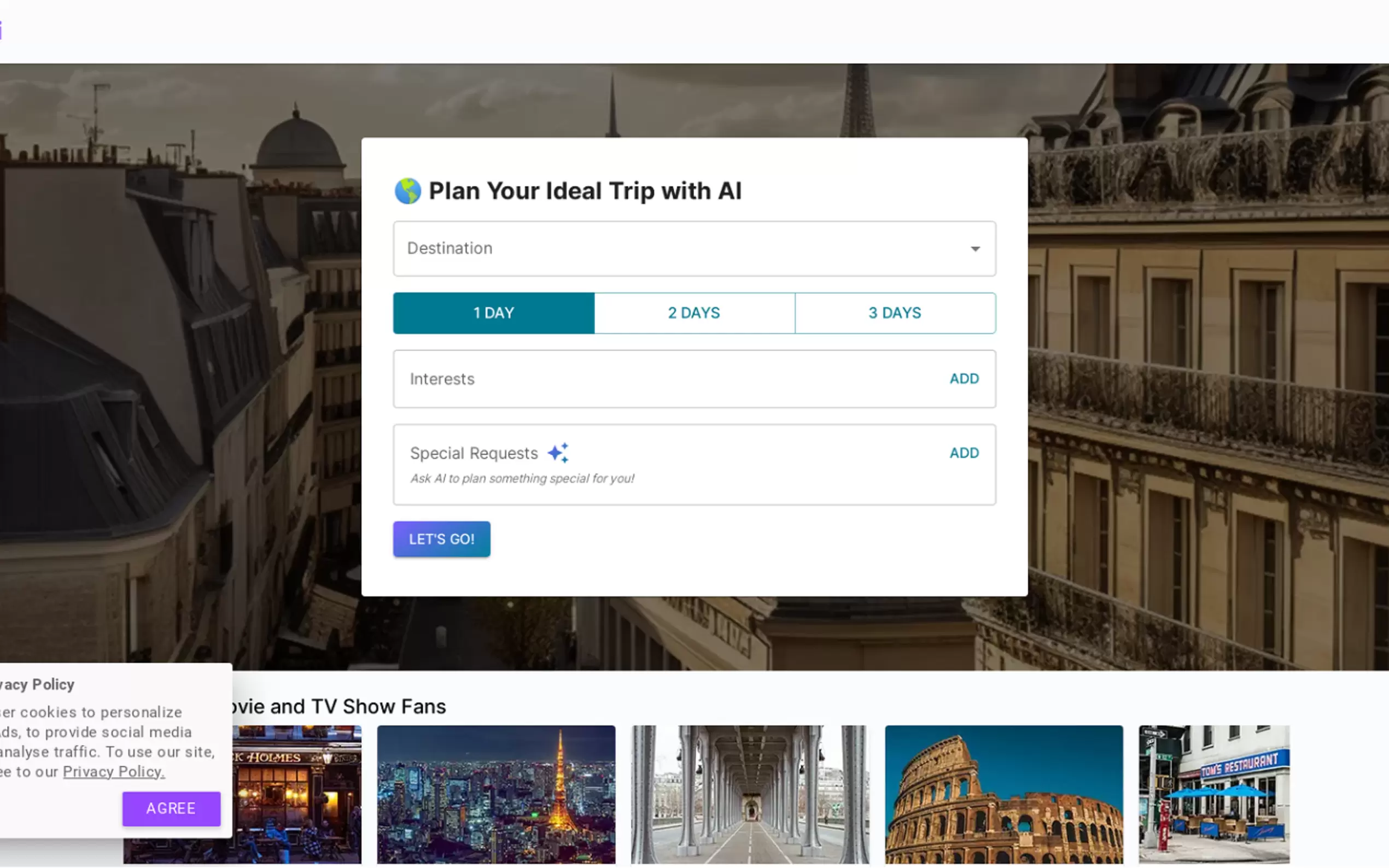Accept cookies with the AGREE button
Image resolution: width=1389 pixels, height=868 pixels.
tap(171, 808)
